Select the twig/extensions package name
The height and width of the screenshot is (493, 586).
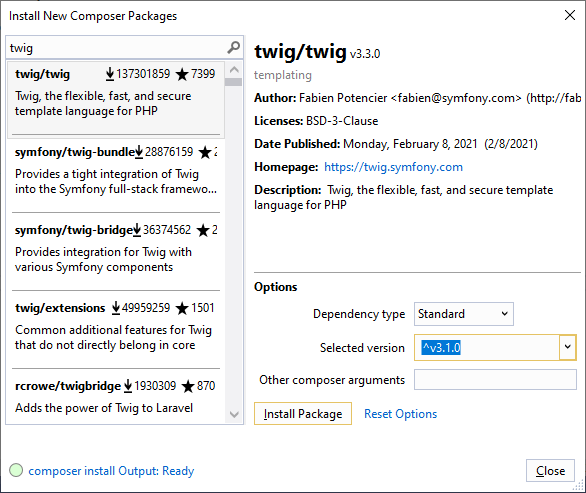coord(60,308)
